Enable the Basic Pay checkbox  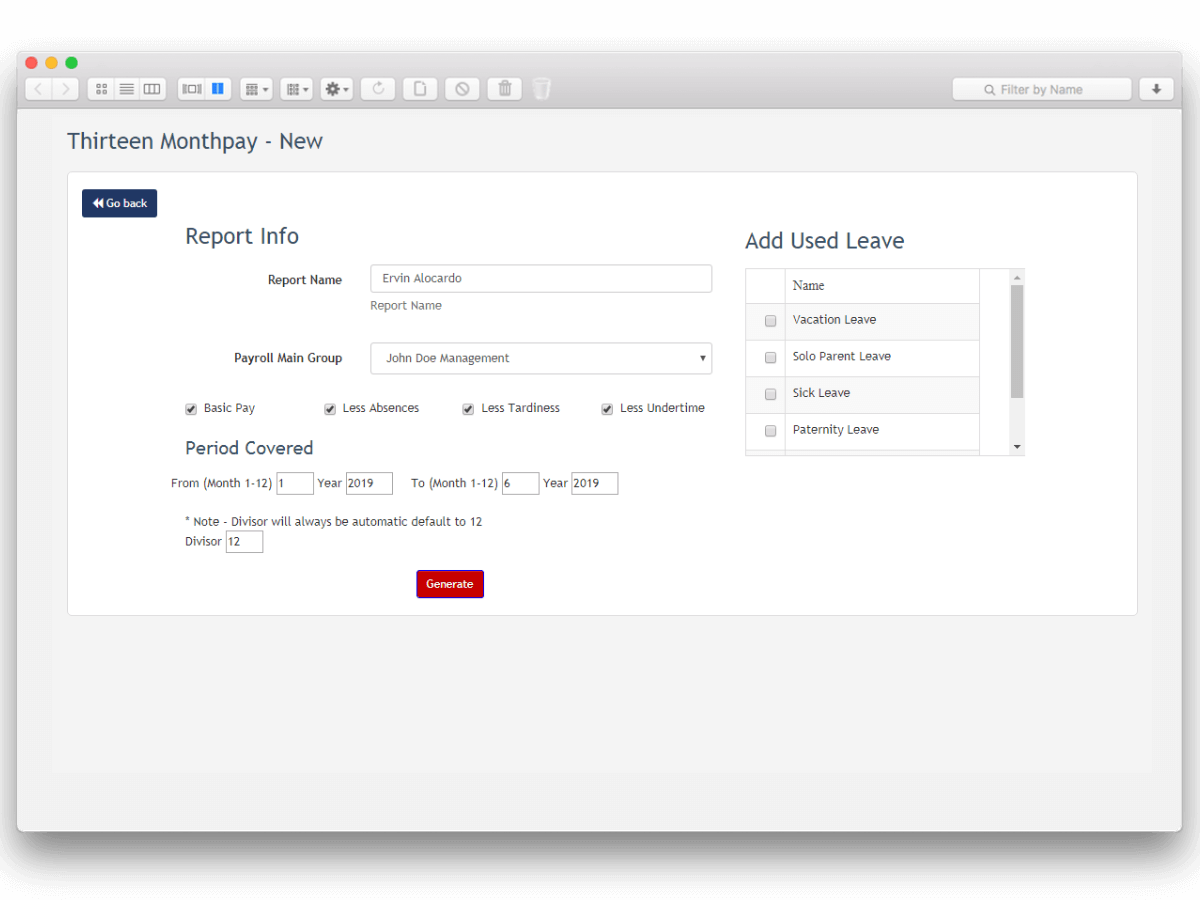[190, 408]
